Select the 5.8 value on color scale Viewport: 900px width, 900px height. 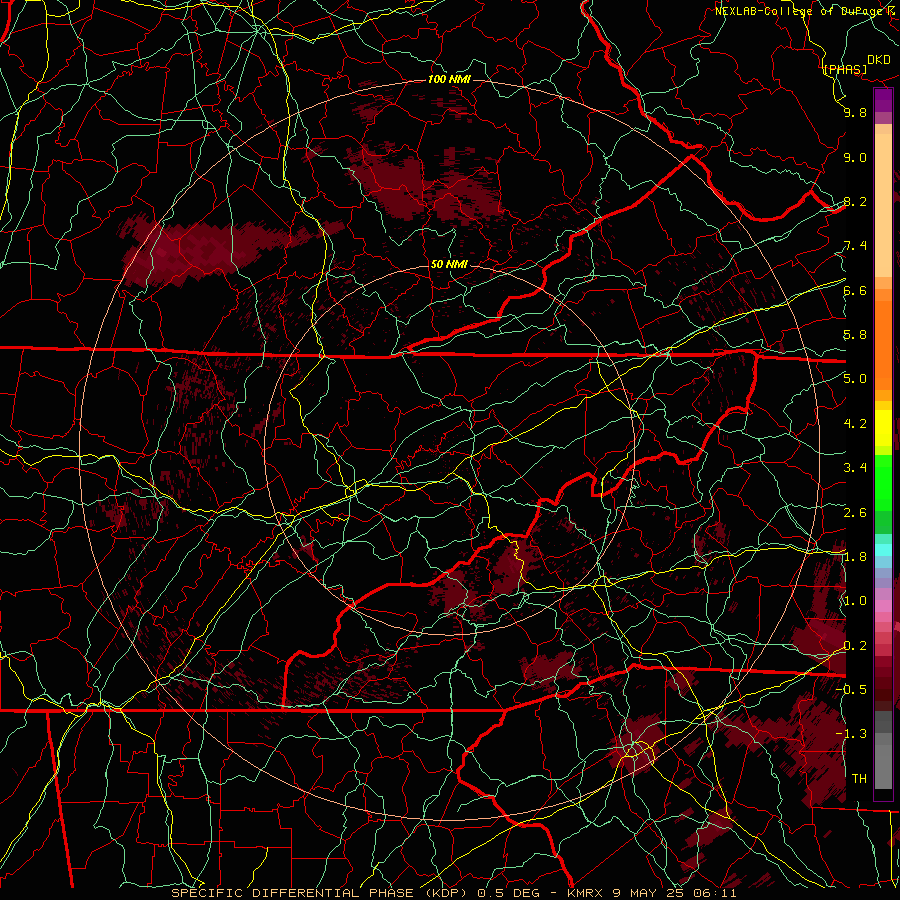pyautogui.click(x=855, y=335)
